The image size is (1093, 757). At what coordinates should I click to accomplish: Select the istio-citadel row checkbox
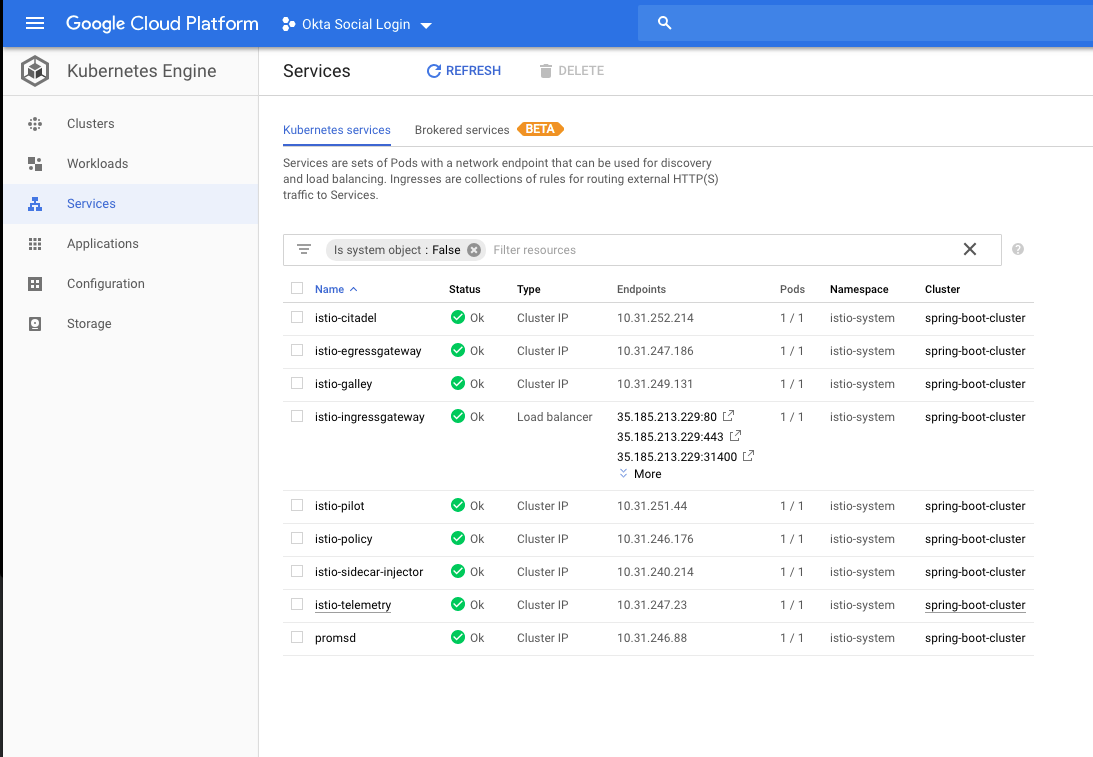(x=297, y=317)
